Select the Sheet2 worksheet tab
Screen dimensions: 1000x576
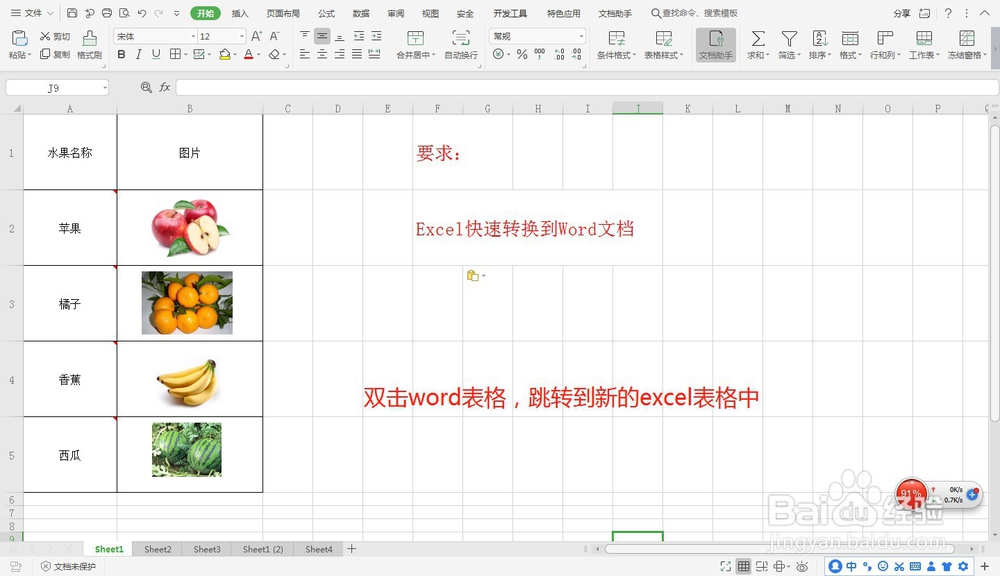pos(157,549)
